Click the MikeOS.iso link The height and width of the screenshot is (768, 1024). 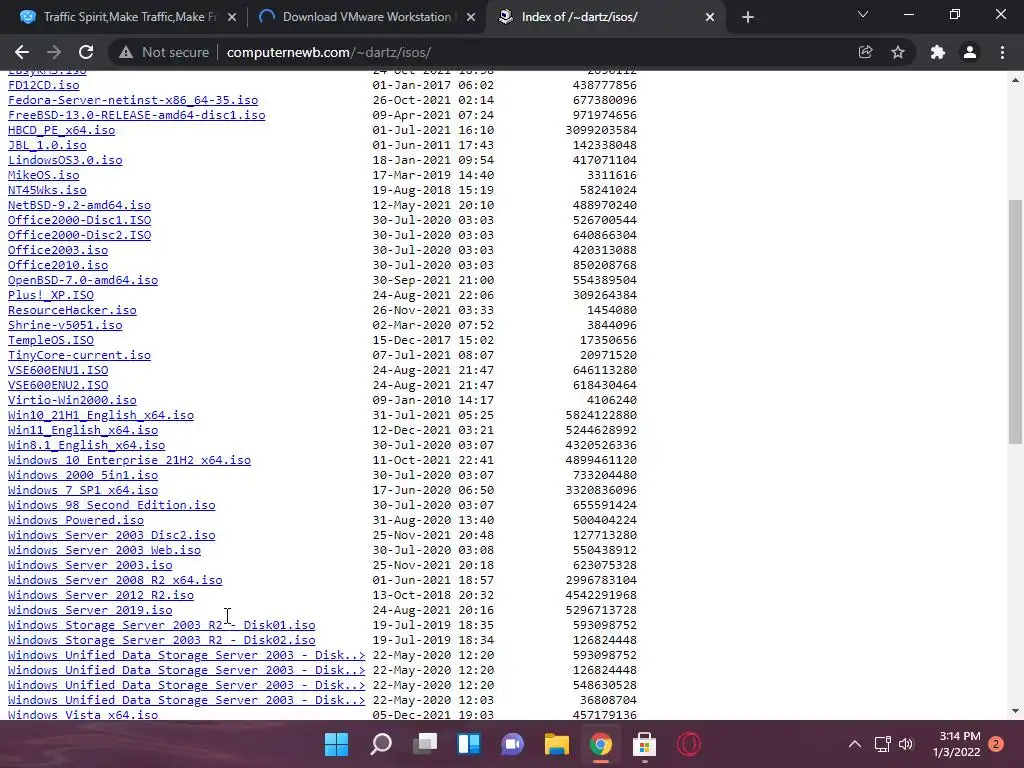click(x=44, y=175)
